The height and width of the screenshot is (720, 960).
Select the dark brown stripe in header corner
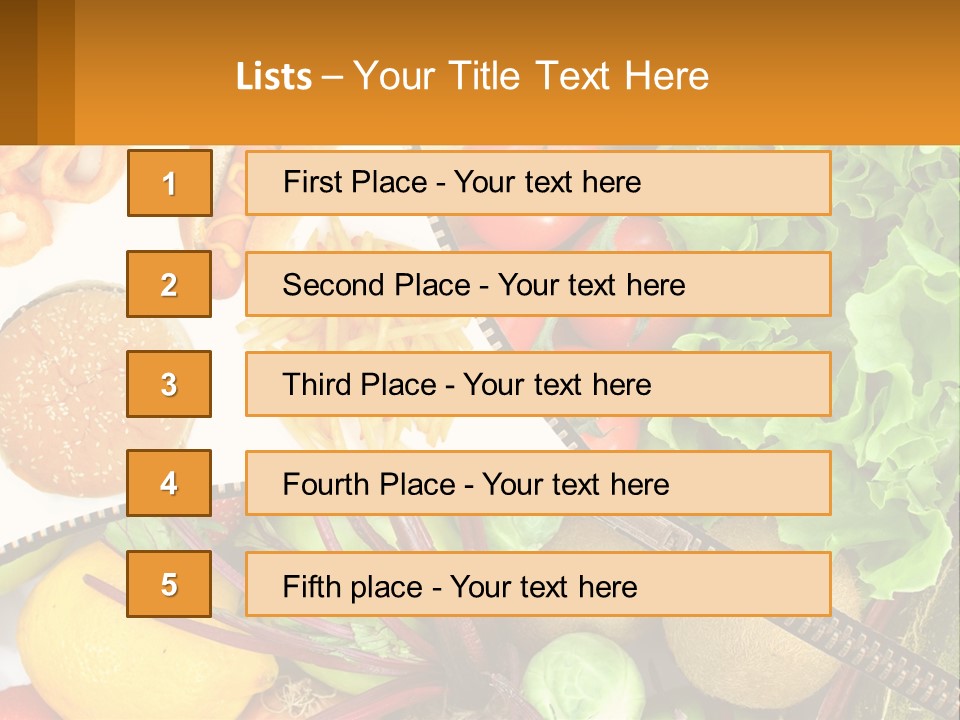click(18, 72)
